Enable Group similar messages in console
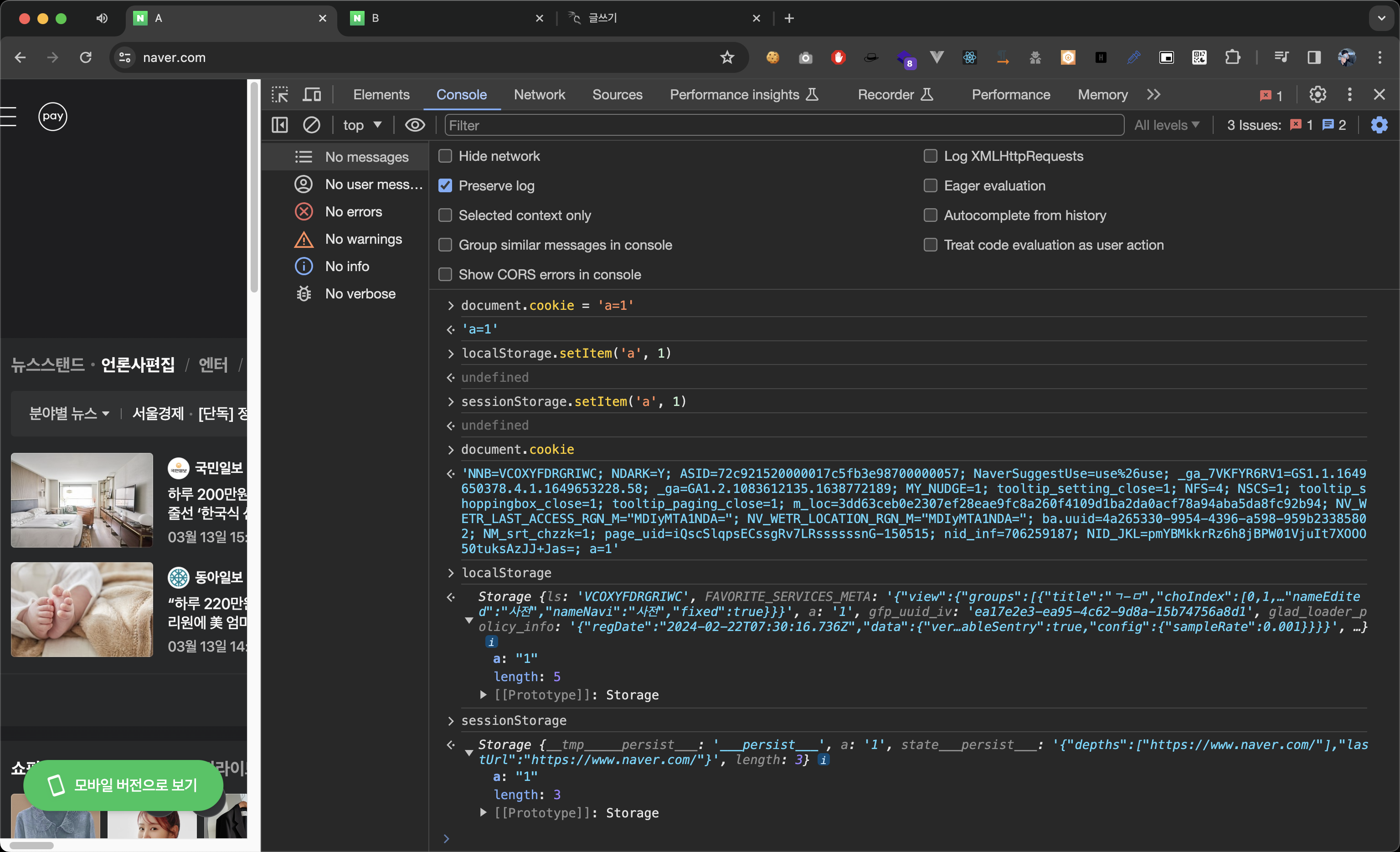This screenshot has width=1400, height=852. click(x=445, y=245)
